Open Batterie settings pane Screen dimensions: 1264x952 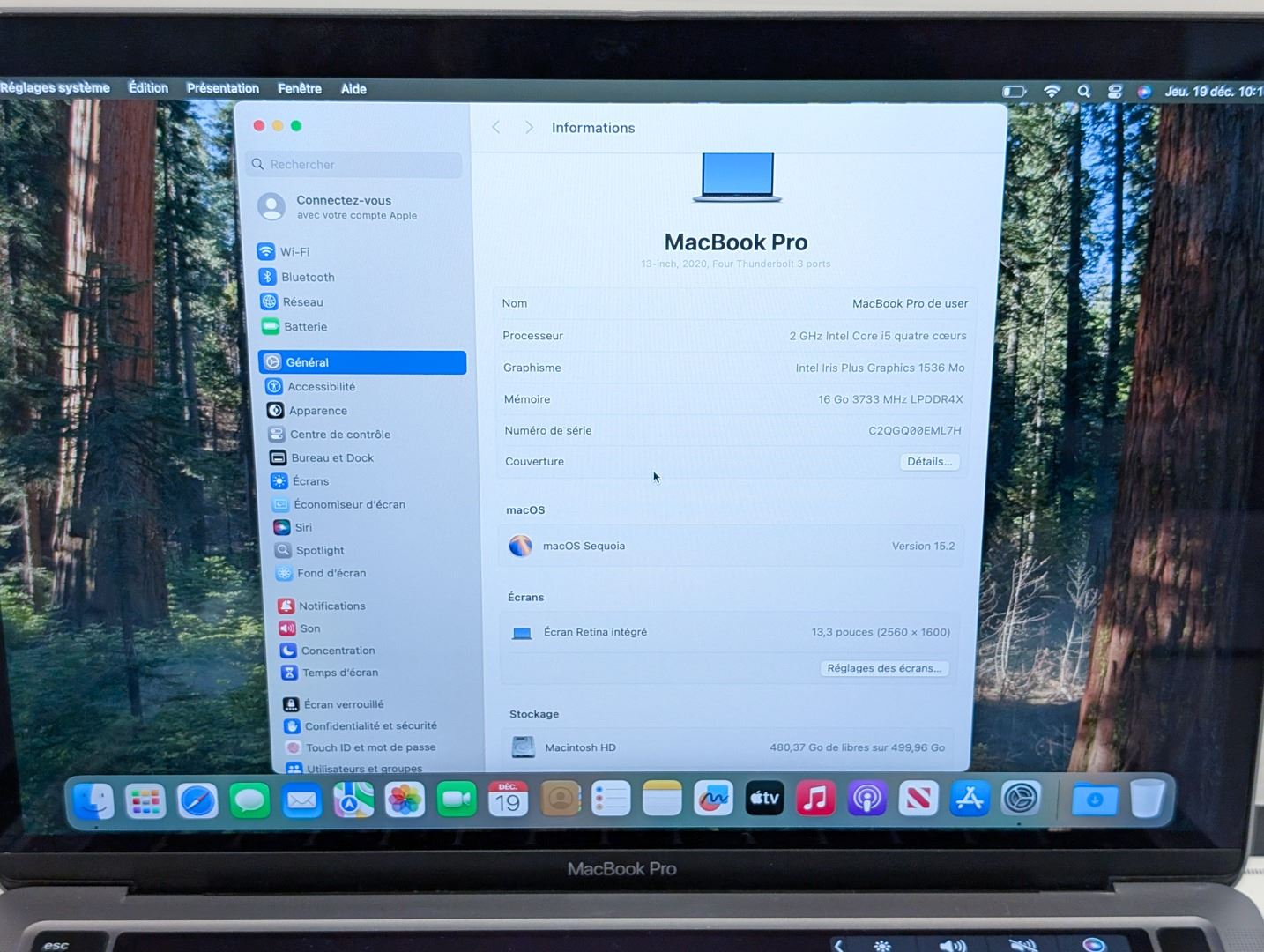coord(304,327)
